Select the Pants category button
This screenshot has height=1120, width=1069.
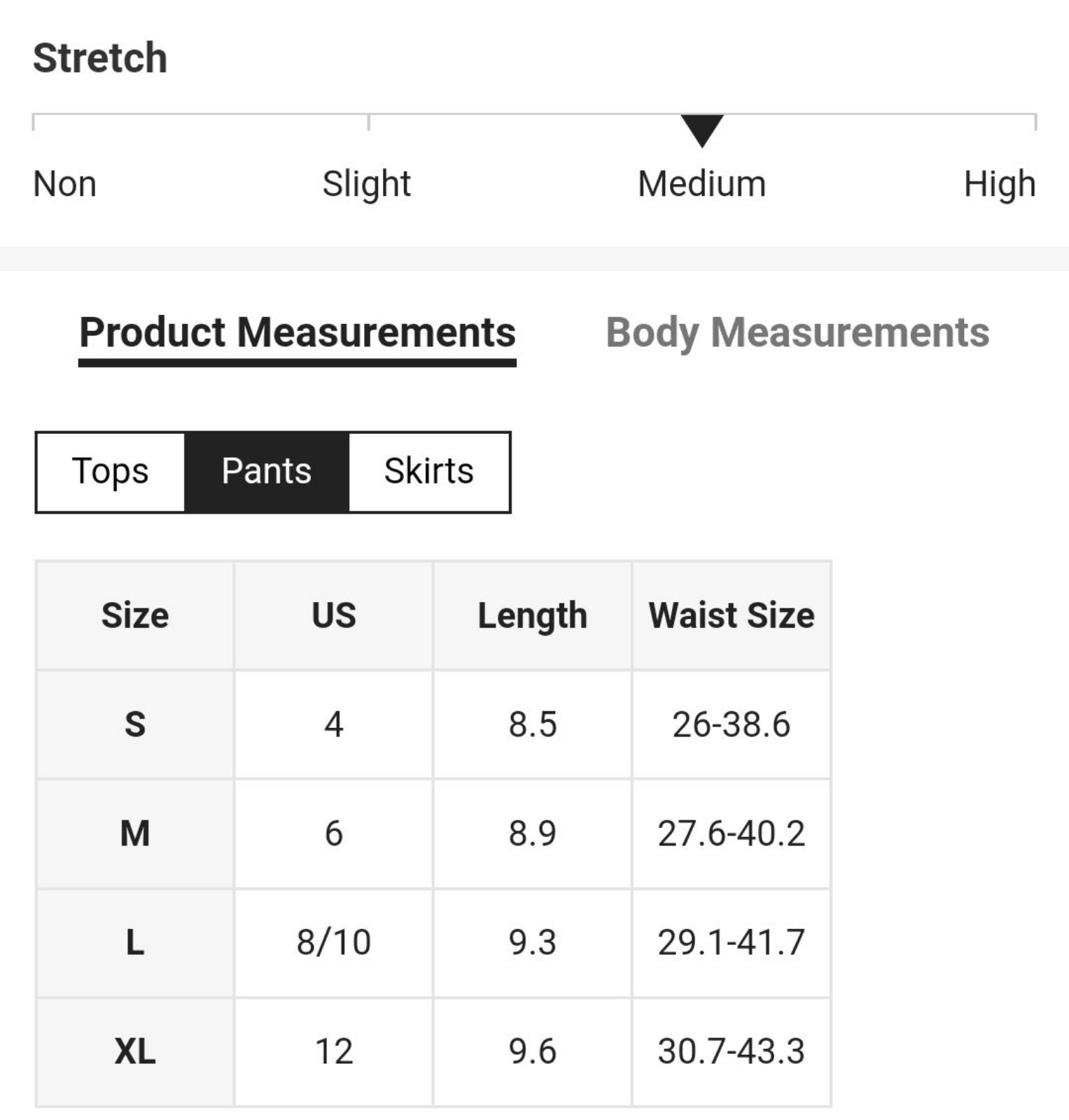coord(267,472)
